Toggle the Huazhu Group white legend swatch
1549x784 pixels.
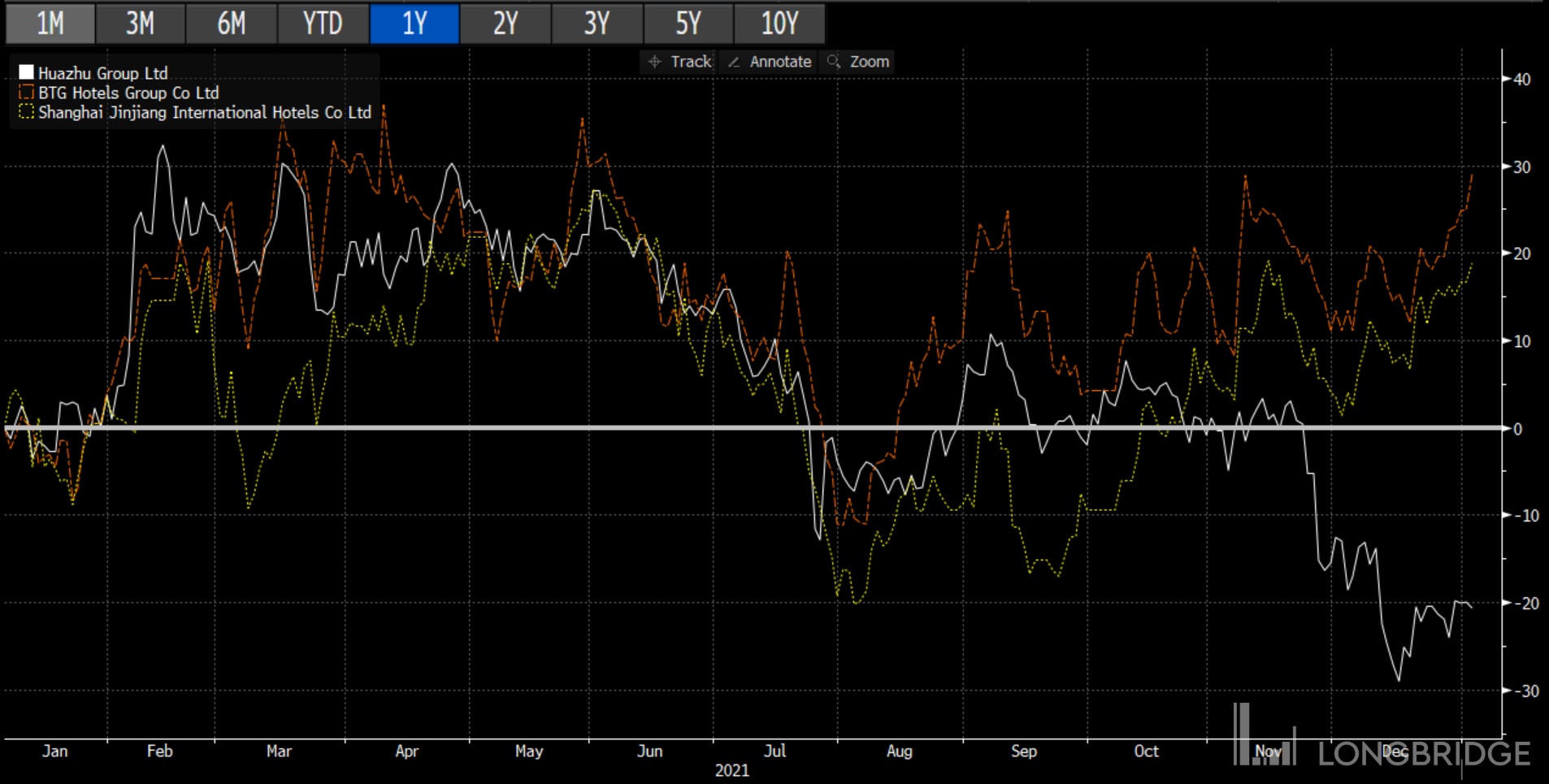[26, 72]
